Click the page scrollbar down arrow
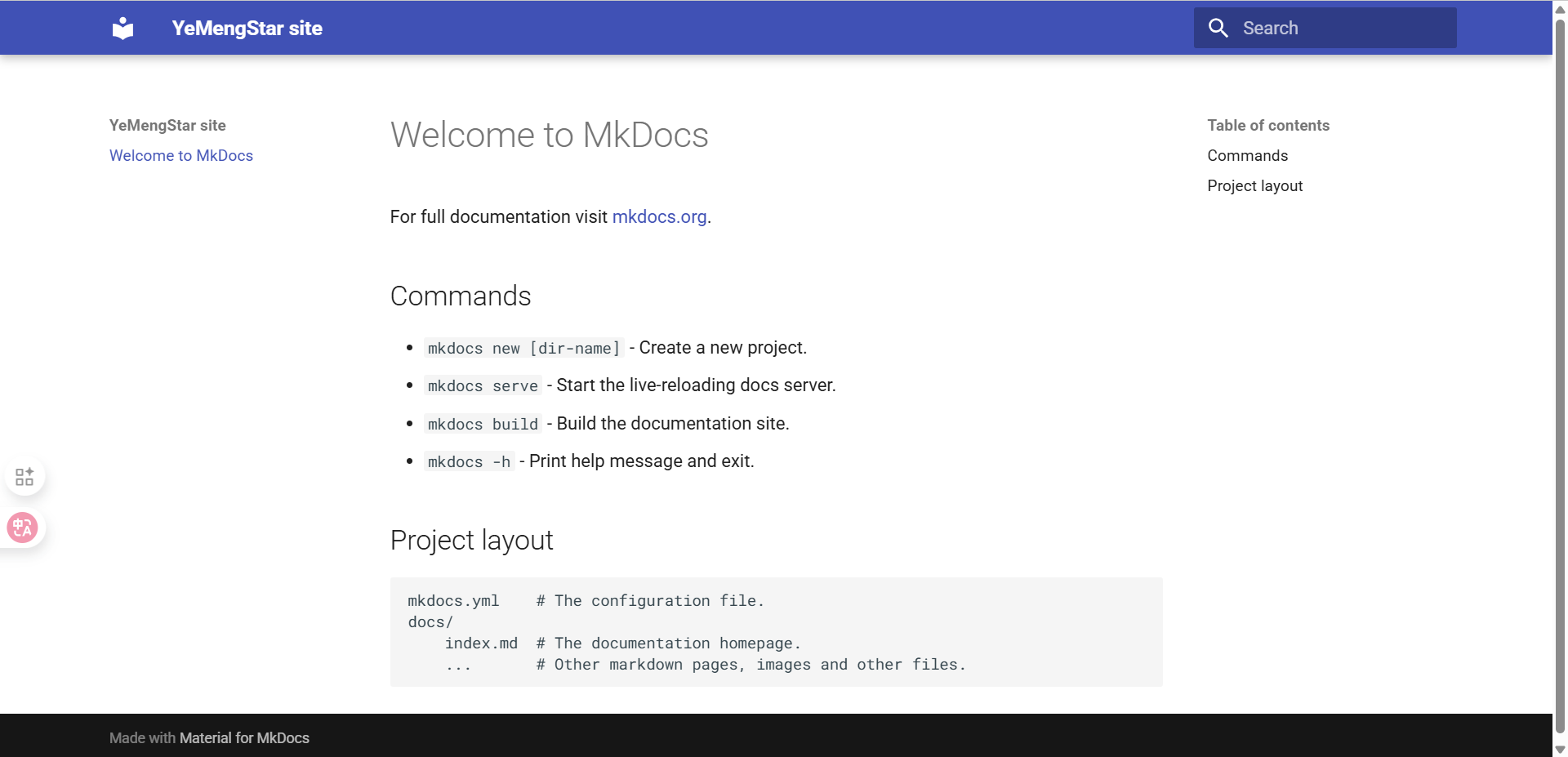The width and height of the screenshot is (1568, 757). (x=1560, y=749)
